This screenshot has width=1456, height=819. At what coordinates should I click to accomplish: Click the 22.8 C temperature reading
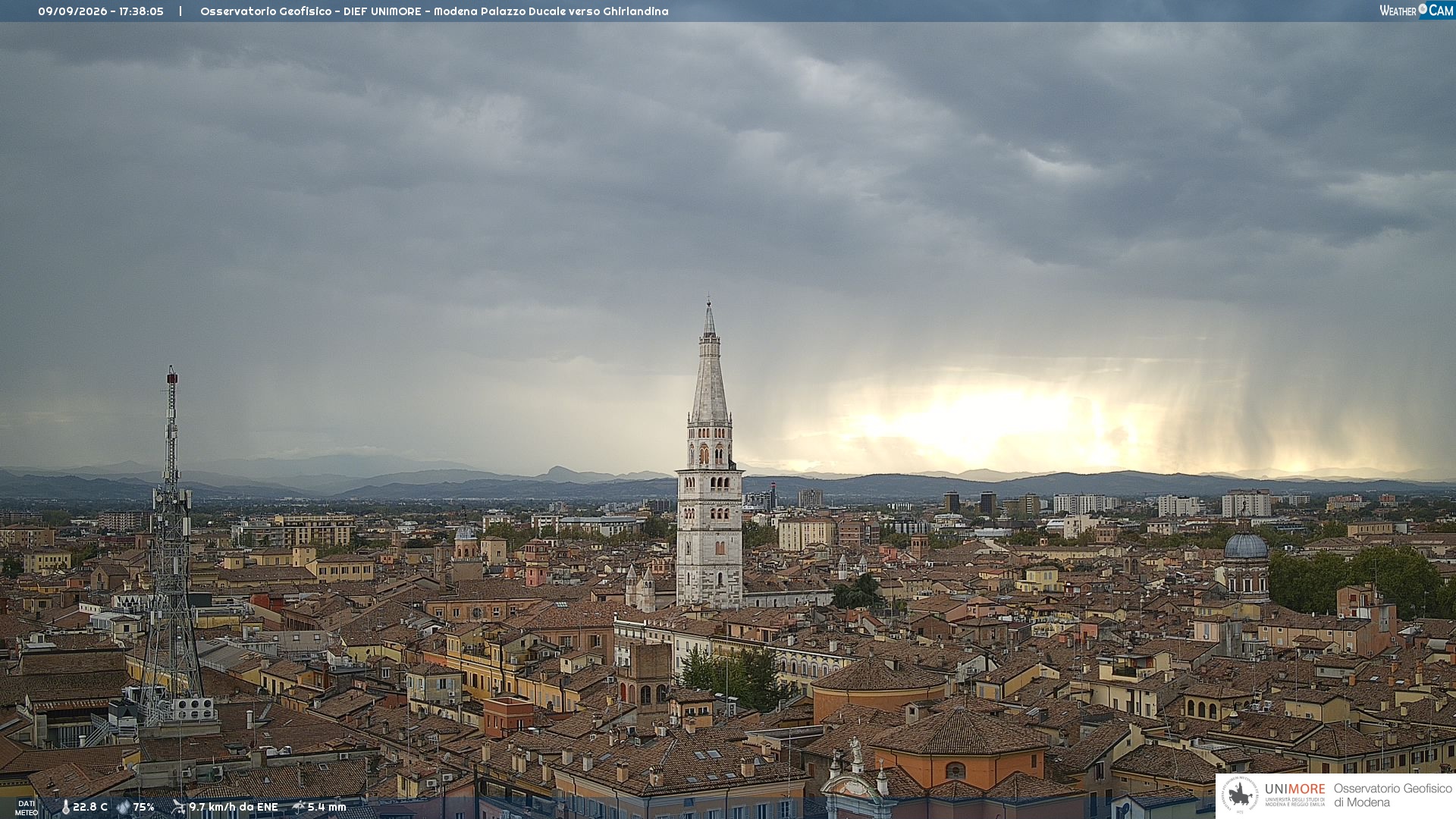[x=90, y=808]
